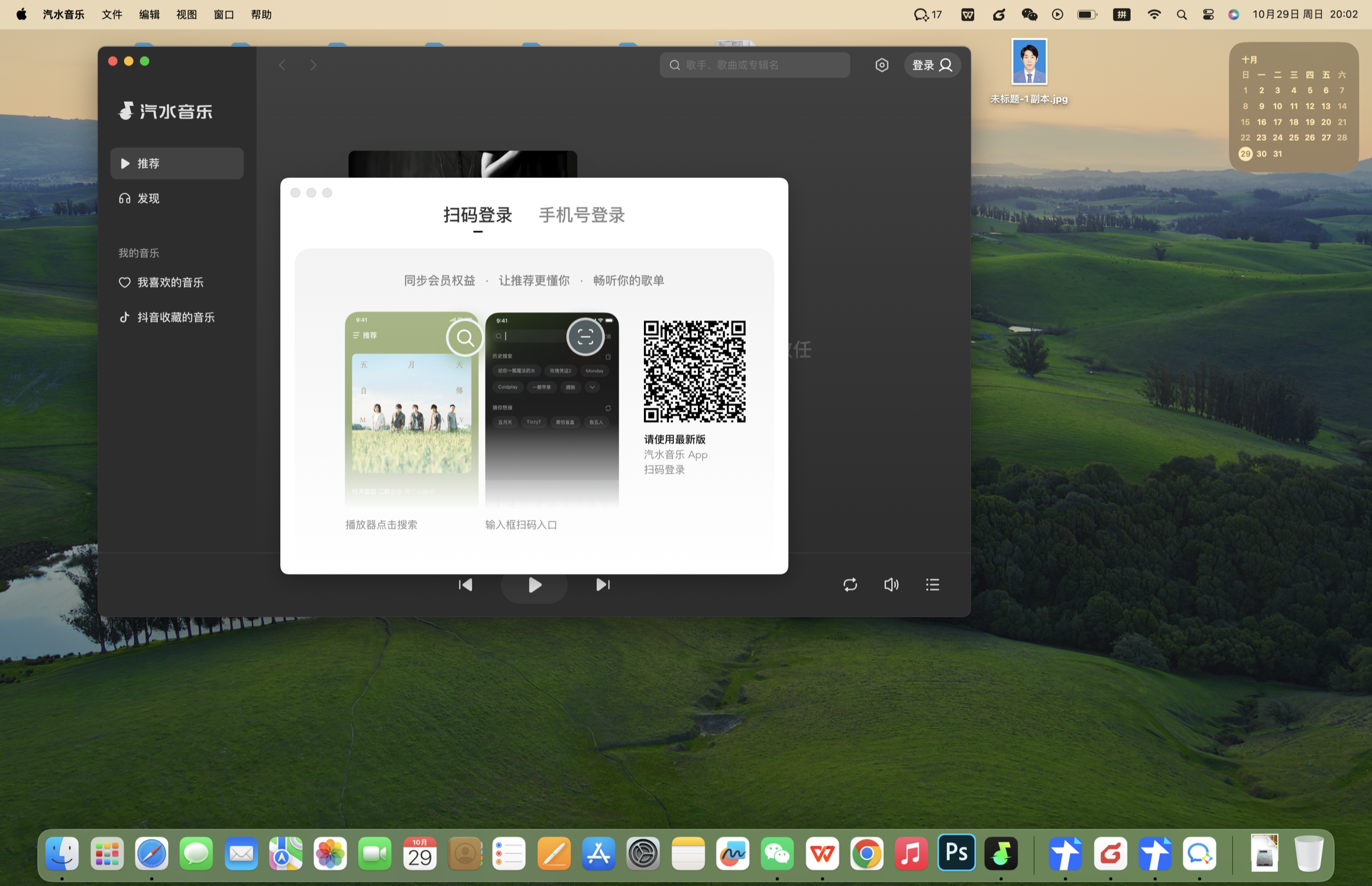
Task: Open 我喜欢的音乐 heart item
Action: [170, 283]
